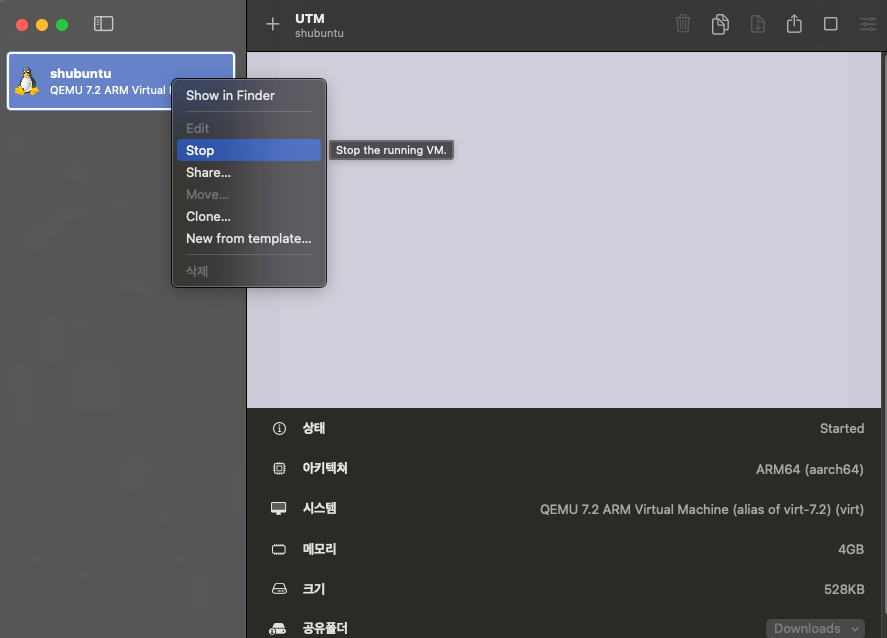Maximize the window with green button
Image resolution: width=887 pixels, height=638 pixels.
pos(62,25)
